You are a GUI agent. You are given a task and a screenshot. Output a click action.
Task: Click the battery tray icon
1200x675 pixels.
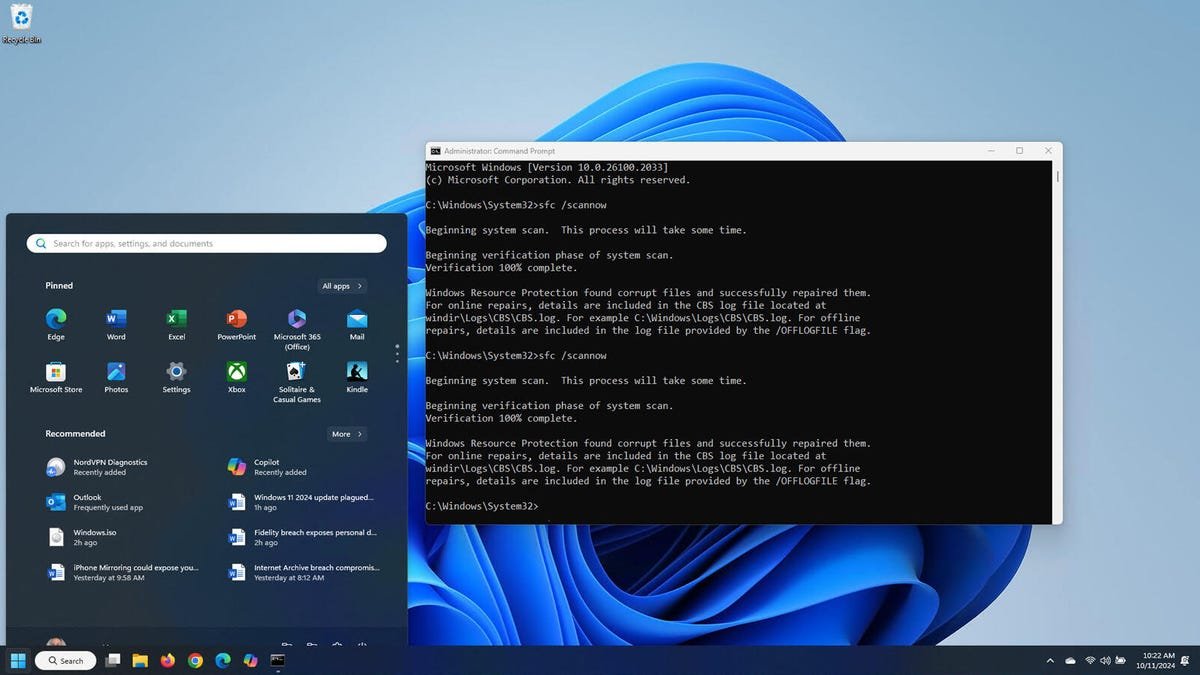pos(1119,661)
